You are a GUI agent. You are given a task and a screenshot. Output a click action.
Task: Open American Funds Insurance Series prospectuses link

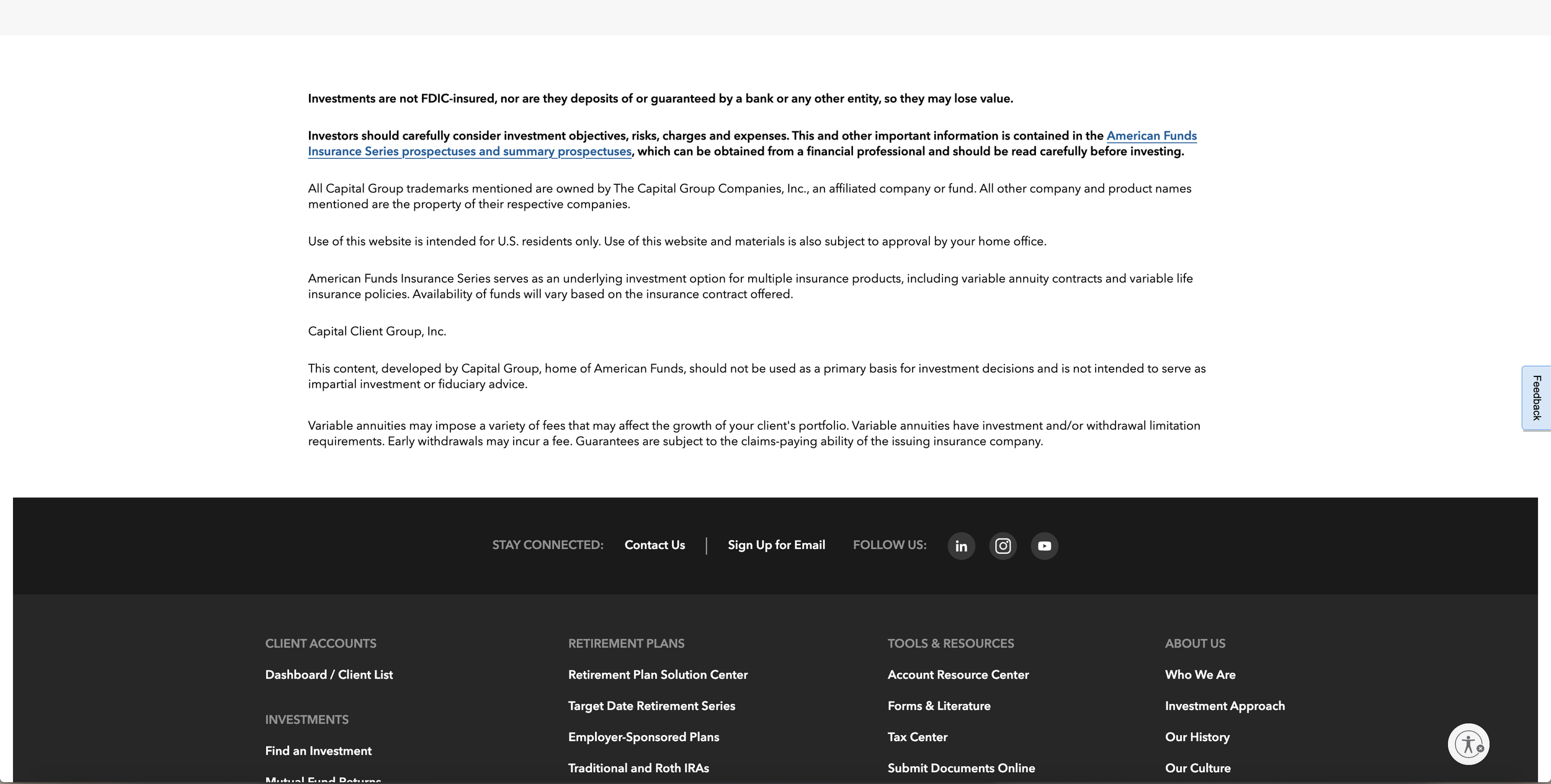753,143
